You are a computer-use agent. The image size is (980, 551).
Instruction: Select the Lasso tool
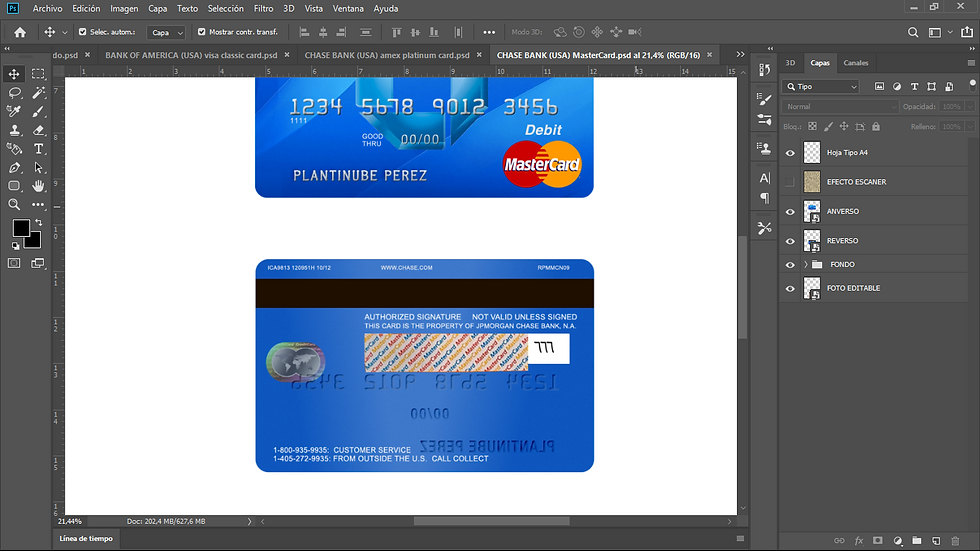[14, 92]
